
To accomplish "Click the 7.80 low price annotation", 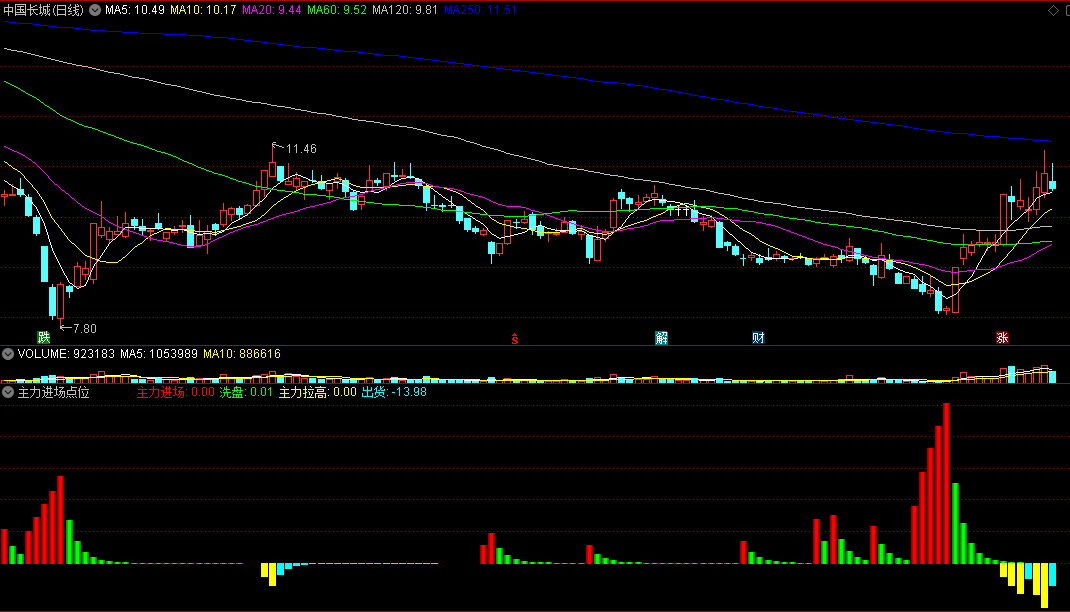I will [85, 329].
